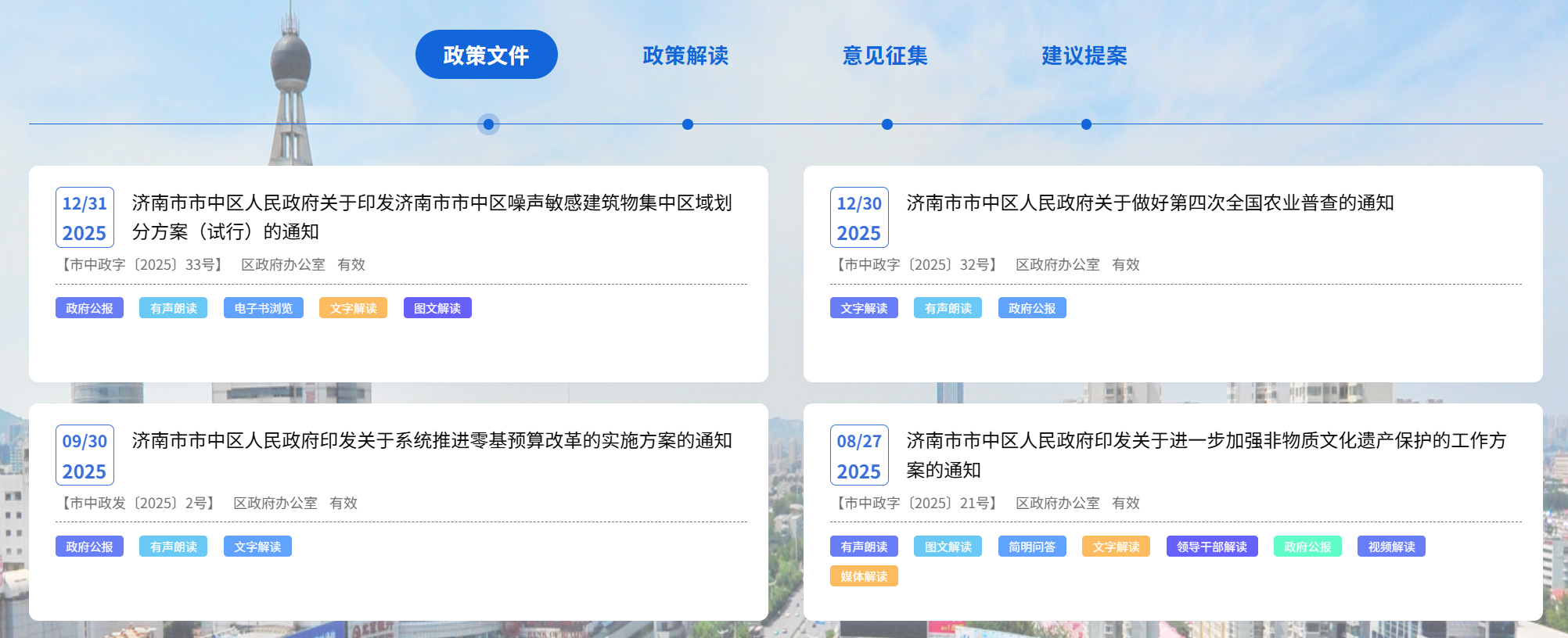Open the 第四次全国农业普查 notice
Image resolution: width=1568 pixels, height=638 pixels.
tap(1149, 203)
